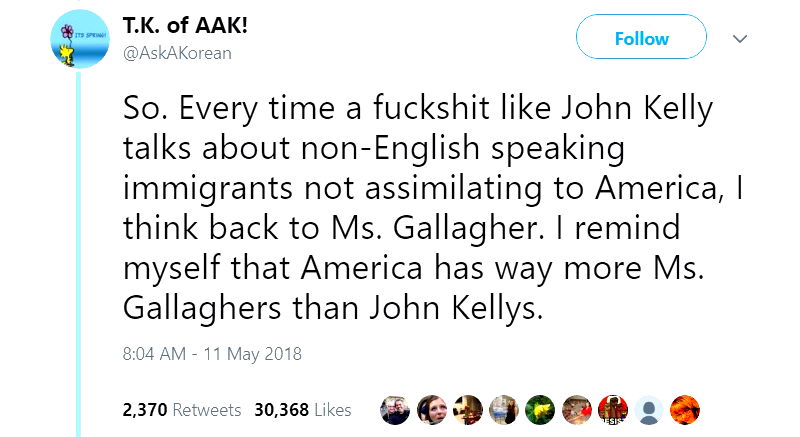Open the default gray silhouette liker avatar
800x437 pixels.
(x=648, y=409)
